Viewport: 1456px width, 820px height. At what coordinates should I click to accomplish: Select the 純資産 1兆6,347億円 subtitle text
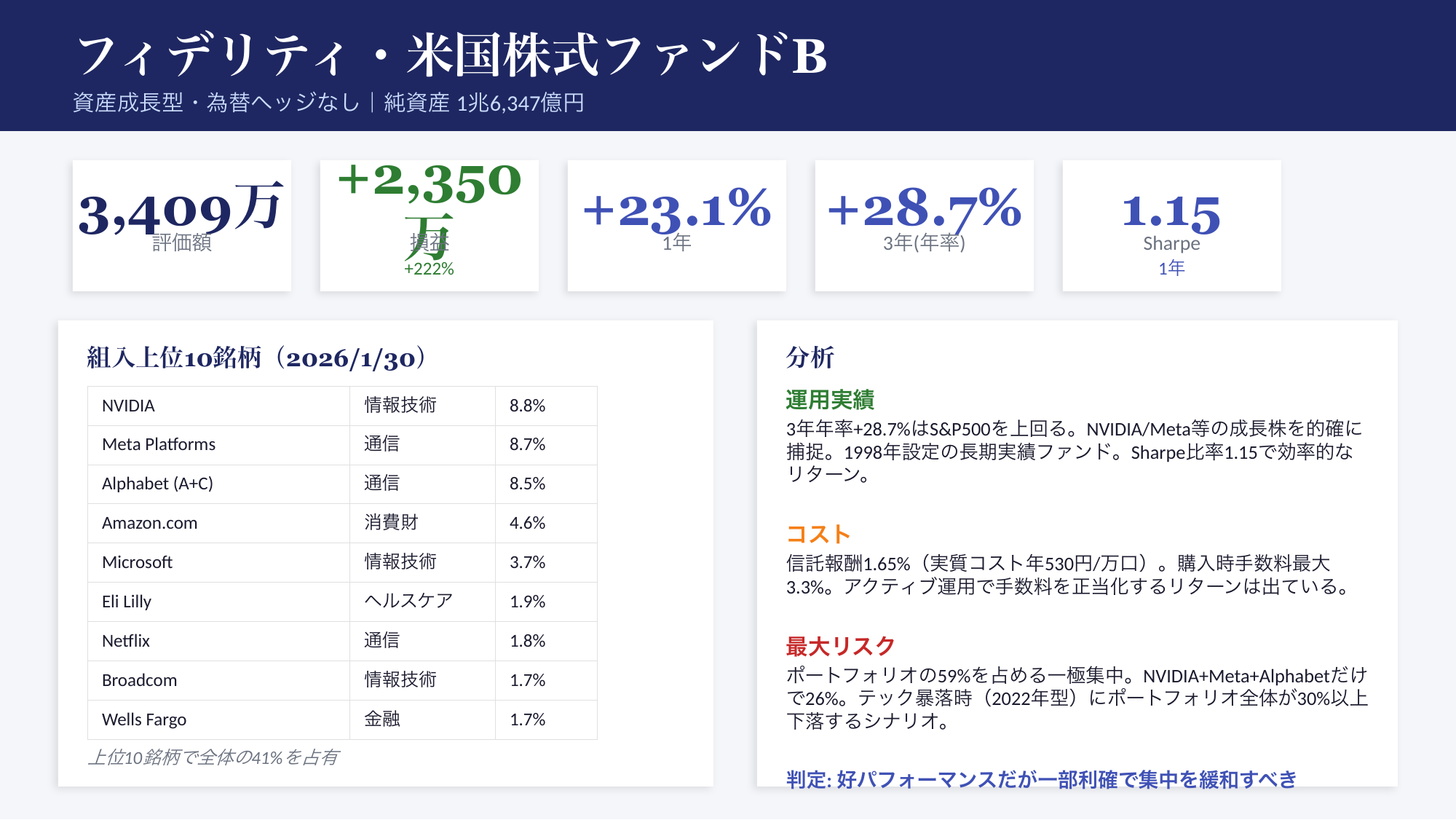tap(484, 103)
